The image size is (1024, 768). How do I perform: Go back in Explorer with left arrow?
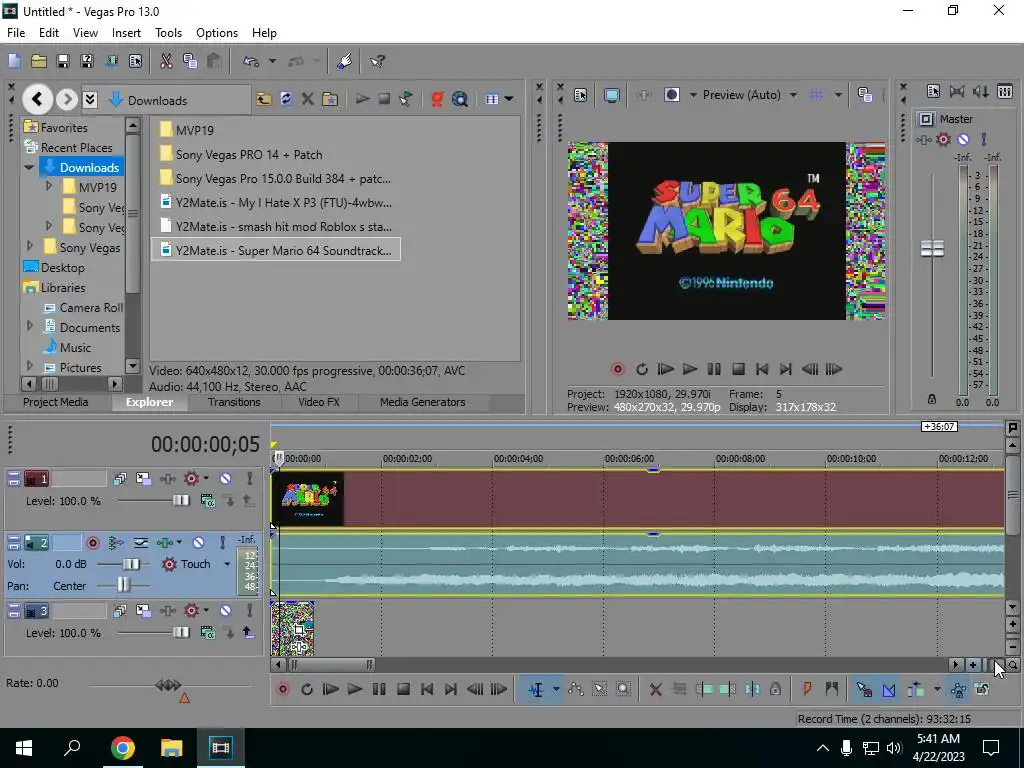pyautogui.click(x=37, y=99)
